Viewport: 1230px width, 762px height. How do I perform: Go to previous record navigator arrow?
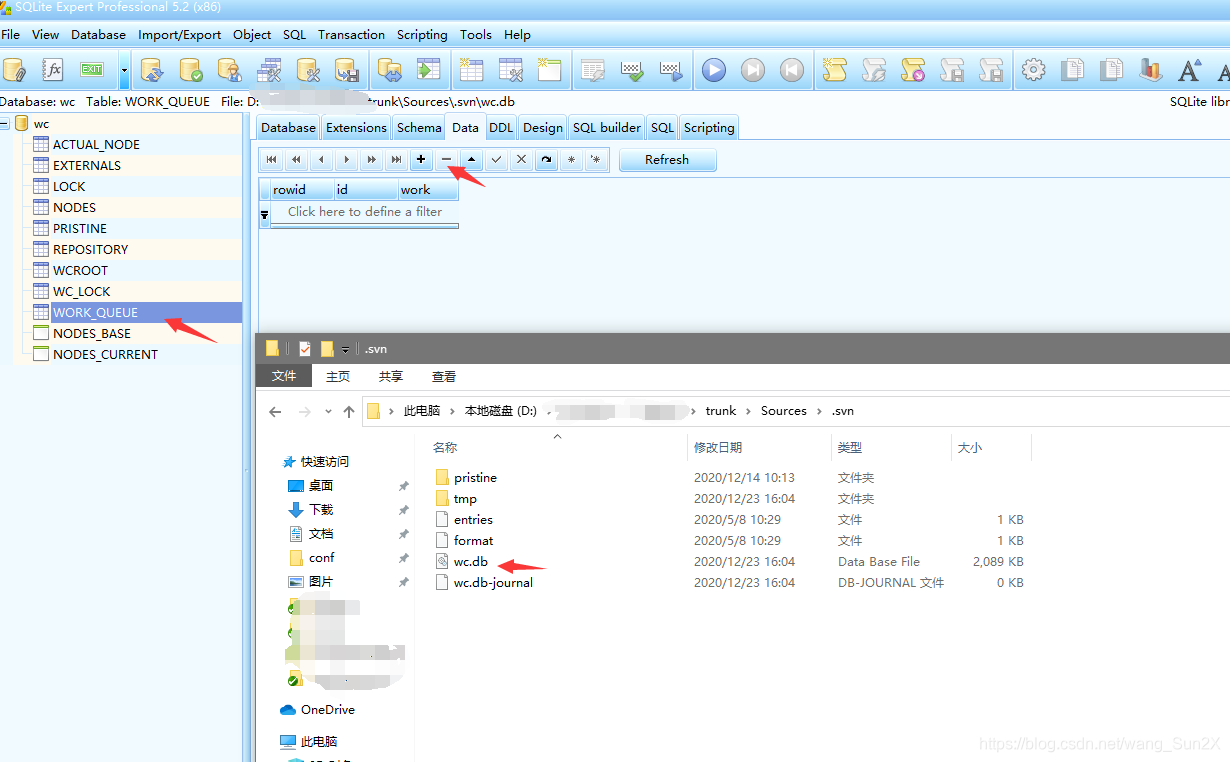tap(321, 160)
